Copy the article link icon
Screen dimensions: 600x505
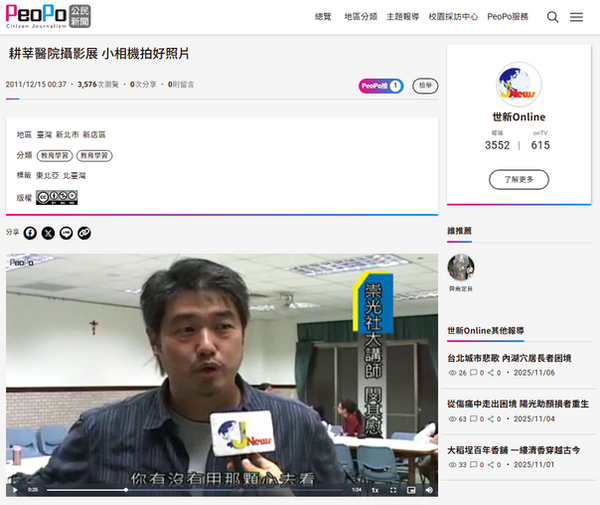tap(84, 233)
